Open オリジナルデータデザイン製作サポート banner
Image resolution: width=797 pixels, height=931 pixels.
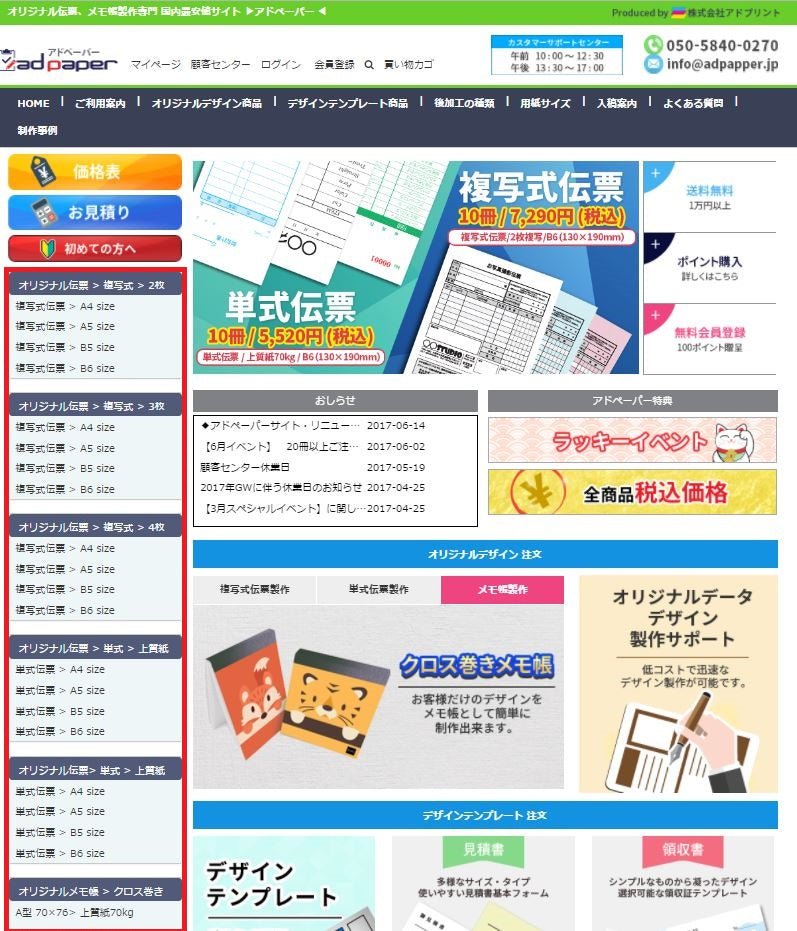[678, 684]
